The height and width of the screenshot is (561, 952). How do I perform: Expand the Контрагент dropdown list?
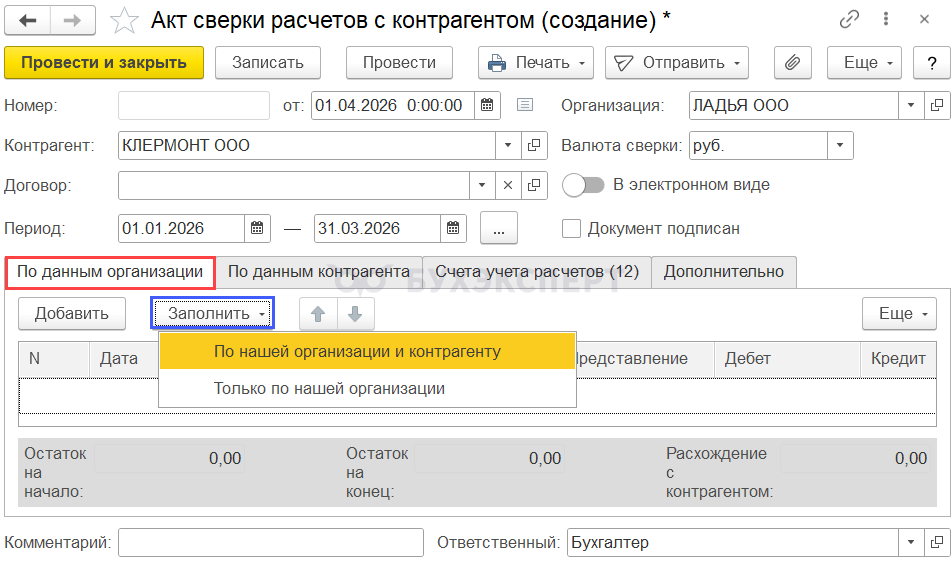tap(508, 146)
